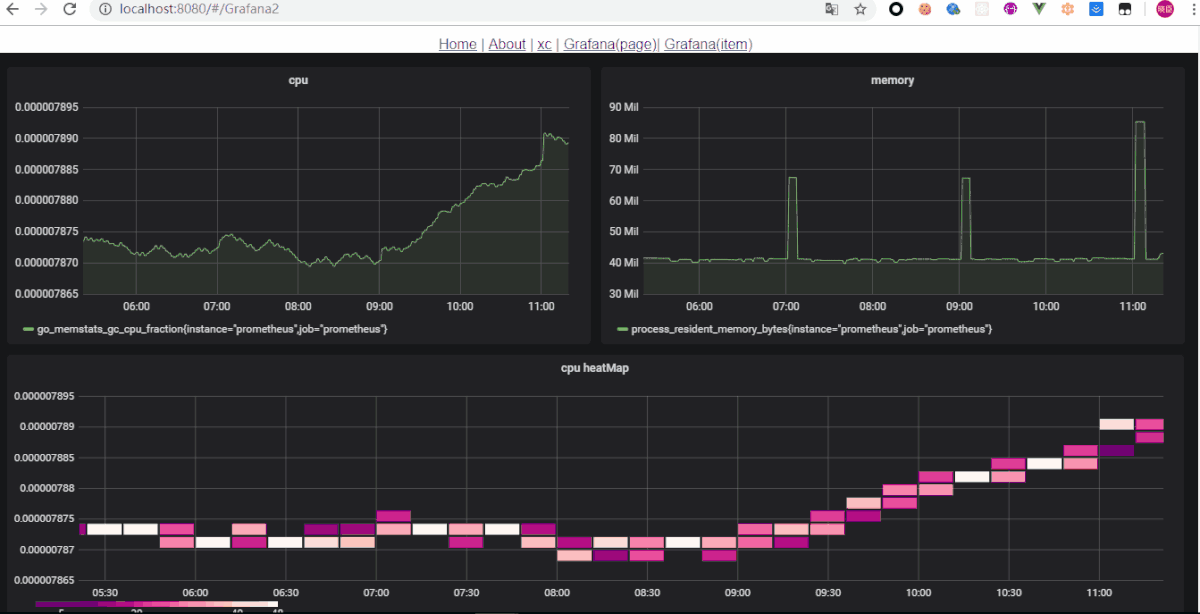Click the translate page icon
The image size is (1200, 614).
tap(831, 9)
